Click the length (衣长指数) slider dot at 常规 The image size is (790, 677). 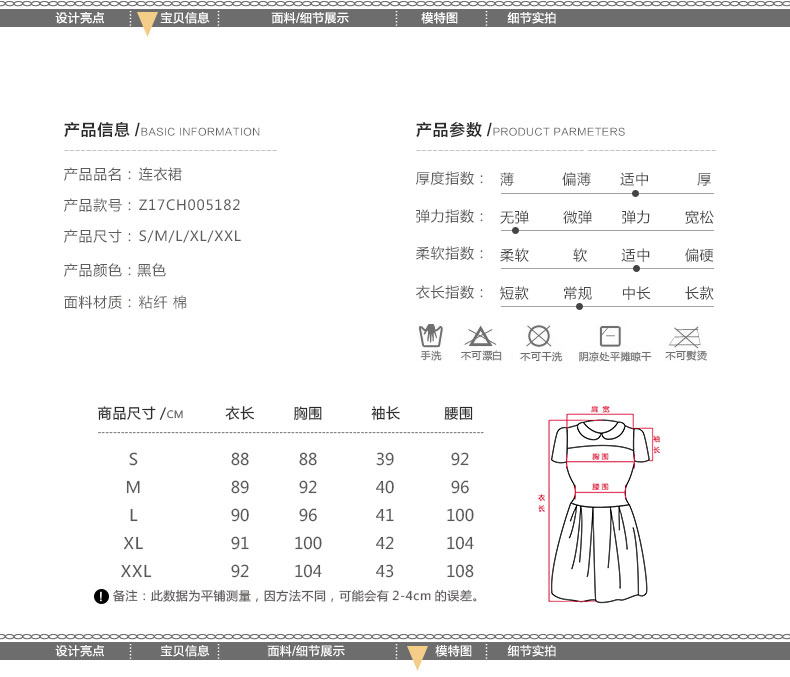click(578, 306)
